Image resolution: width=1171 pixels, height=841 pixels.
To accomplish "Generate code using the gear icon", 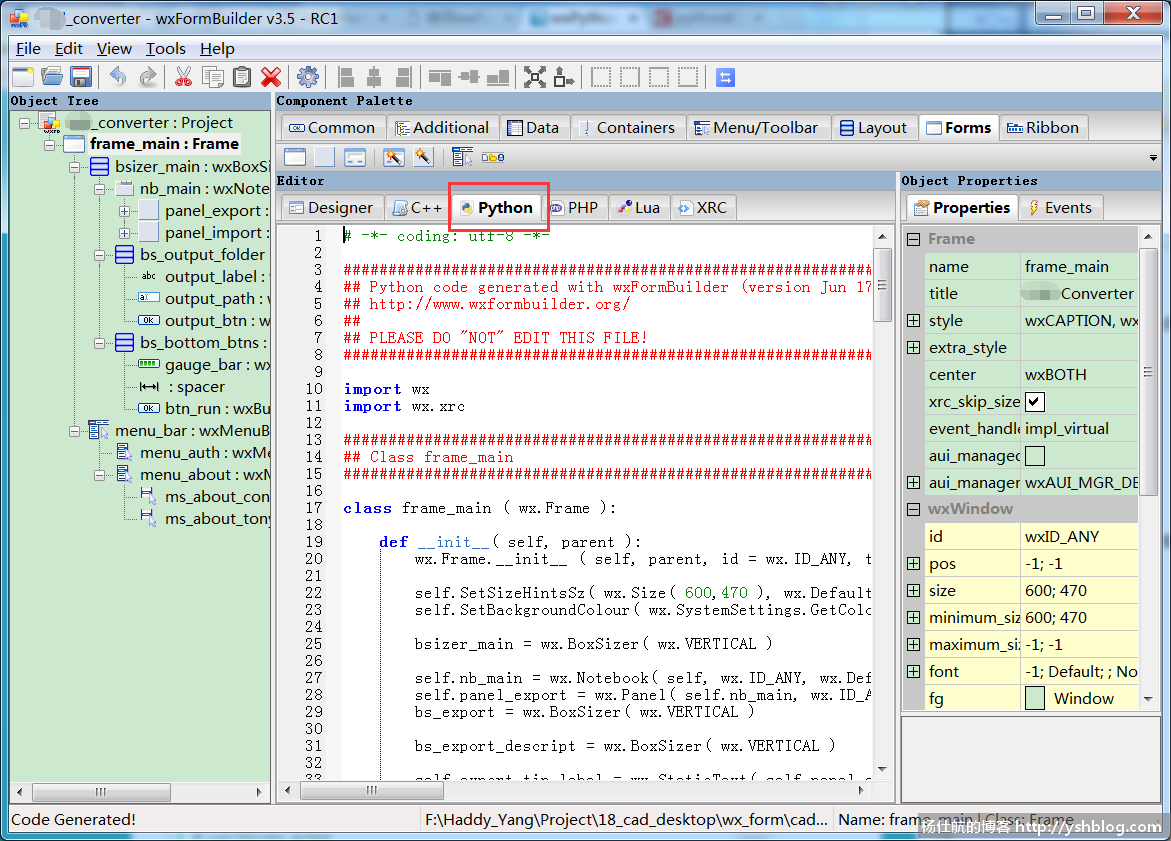I will (308, 77).
